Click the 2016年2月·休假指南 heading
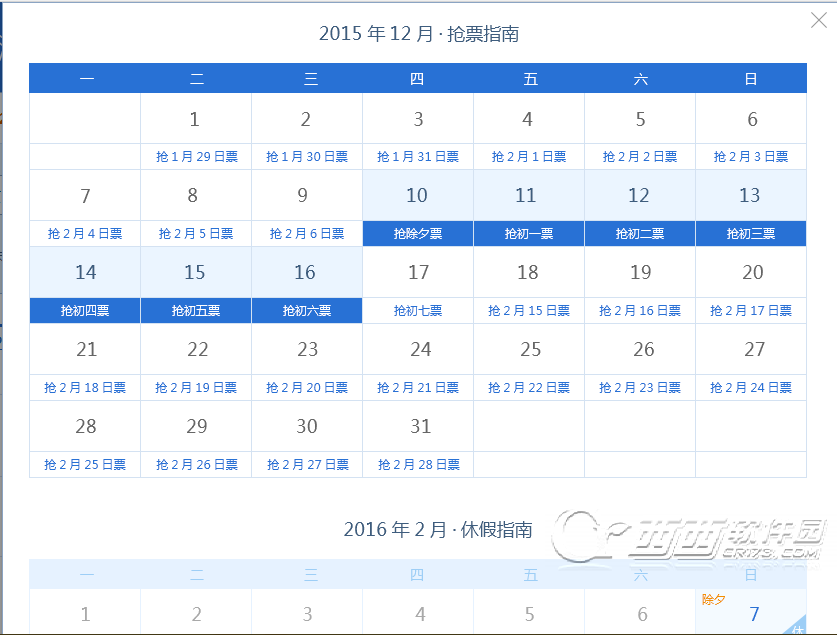 [x=438, y=529]
